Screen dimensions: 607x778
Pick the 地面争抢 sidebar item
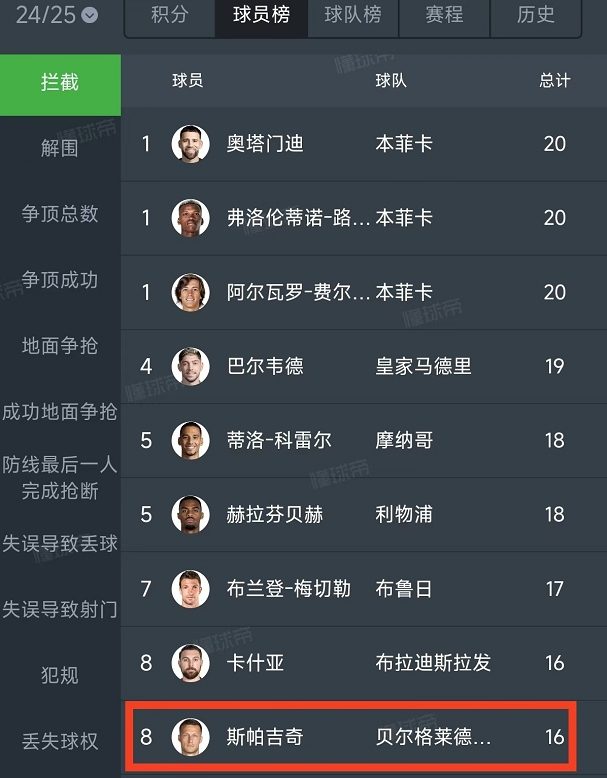[60, 345]
